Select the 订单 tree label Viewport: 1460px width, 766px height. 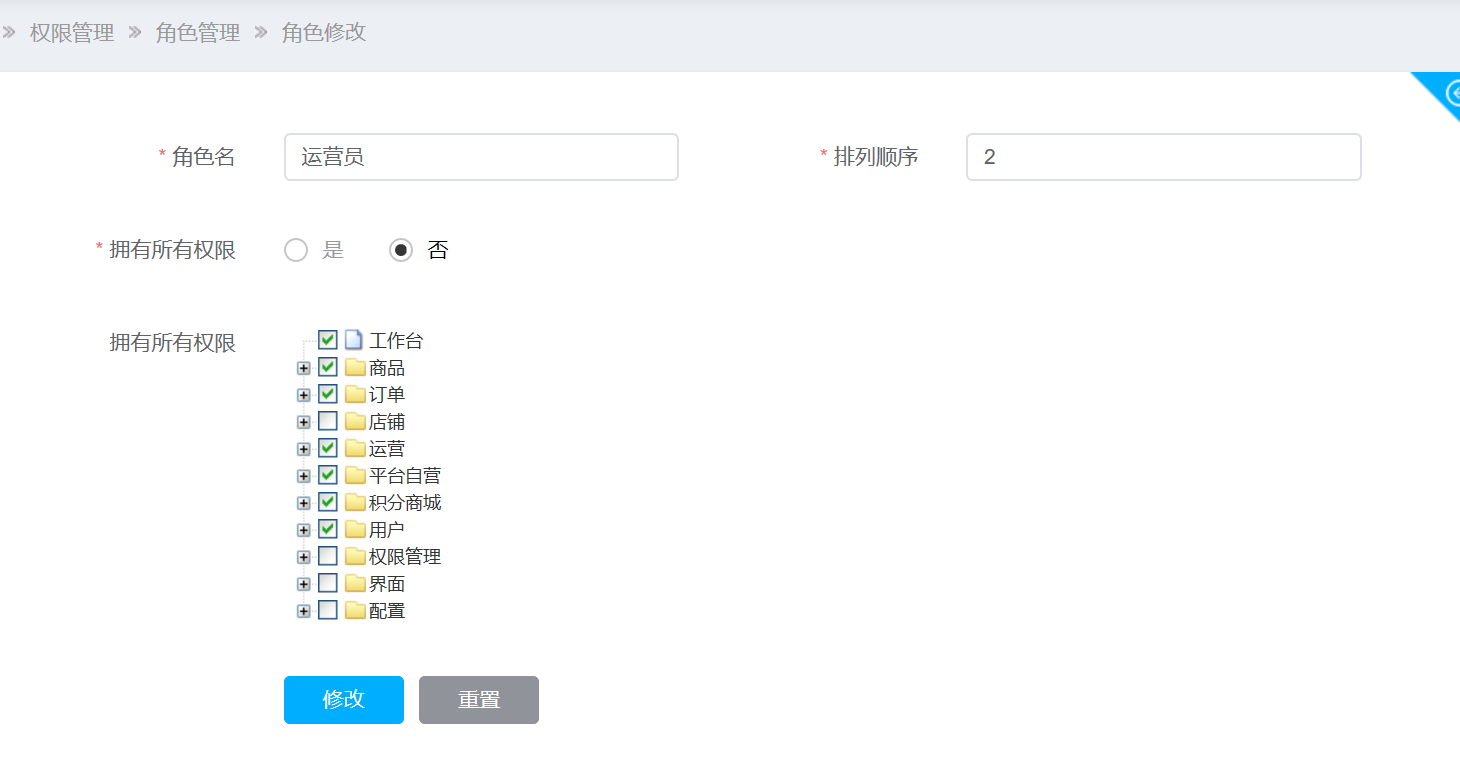click(x=387, y=395)
